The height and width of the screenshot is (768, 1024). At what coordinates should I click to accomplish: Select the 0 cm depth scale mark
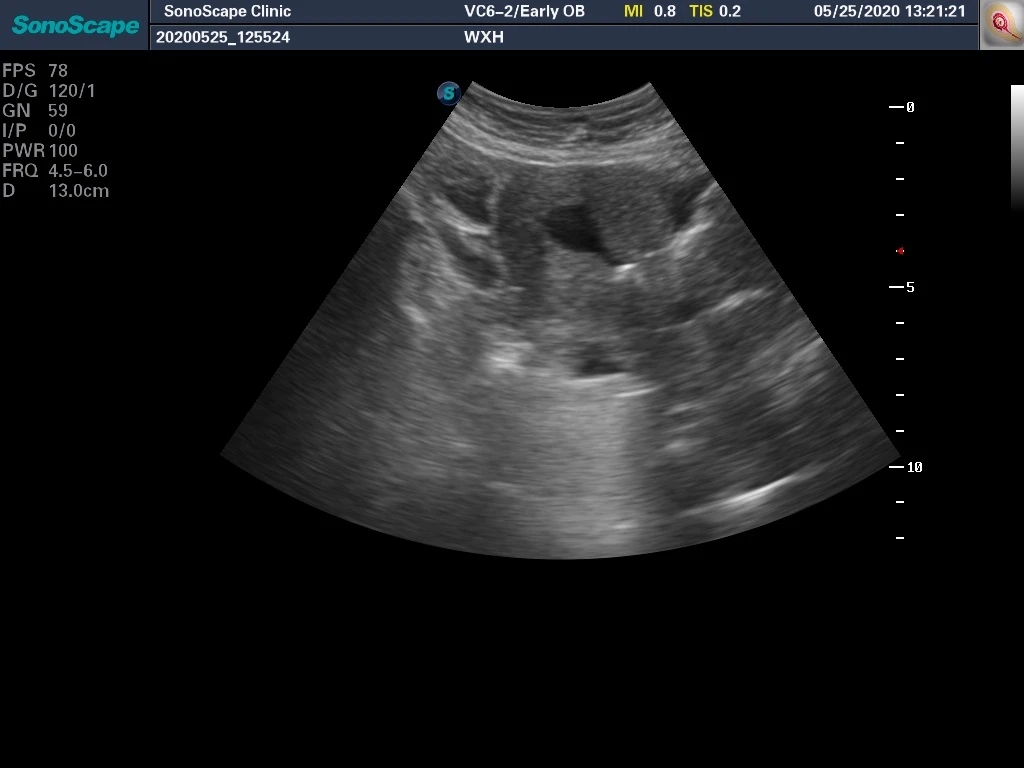tap(903, 107)
